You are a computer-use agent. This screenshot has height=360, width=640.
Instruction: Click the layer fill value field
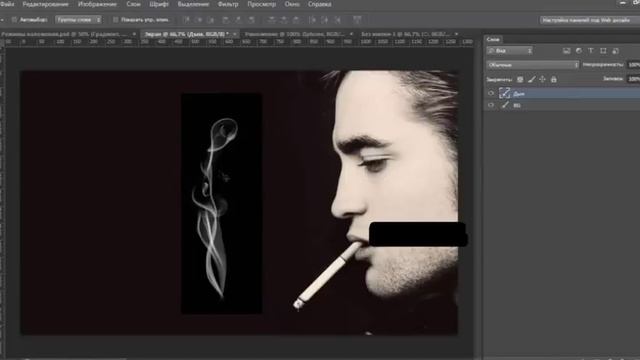(633, 79)
